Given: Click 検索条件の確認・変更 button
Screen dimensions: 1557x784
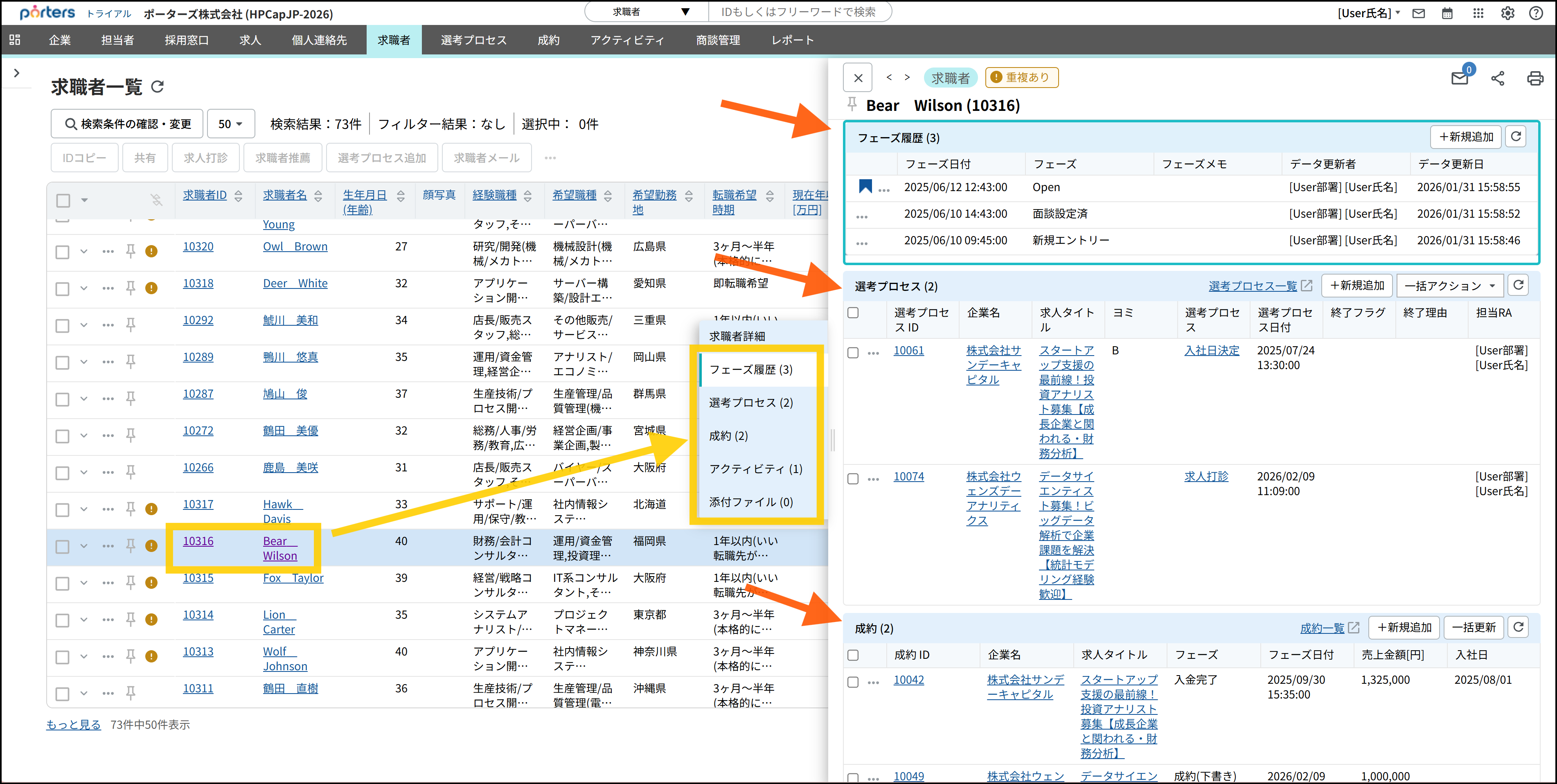Looking at the screenshot, I should pos(128,124).
